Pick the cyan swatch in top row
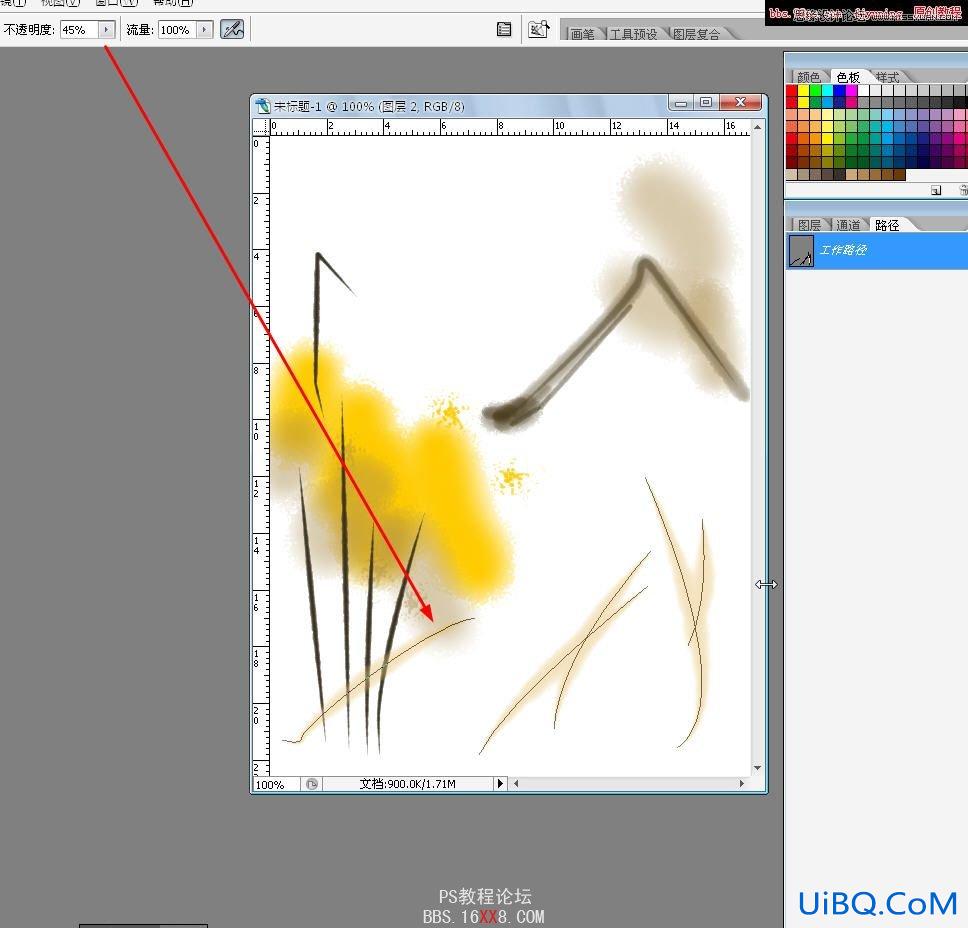968x928 pixels. [828, 90]
